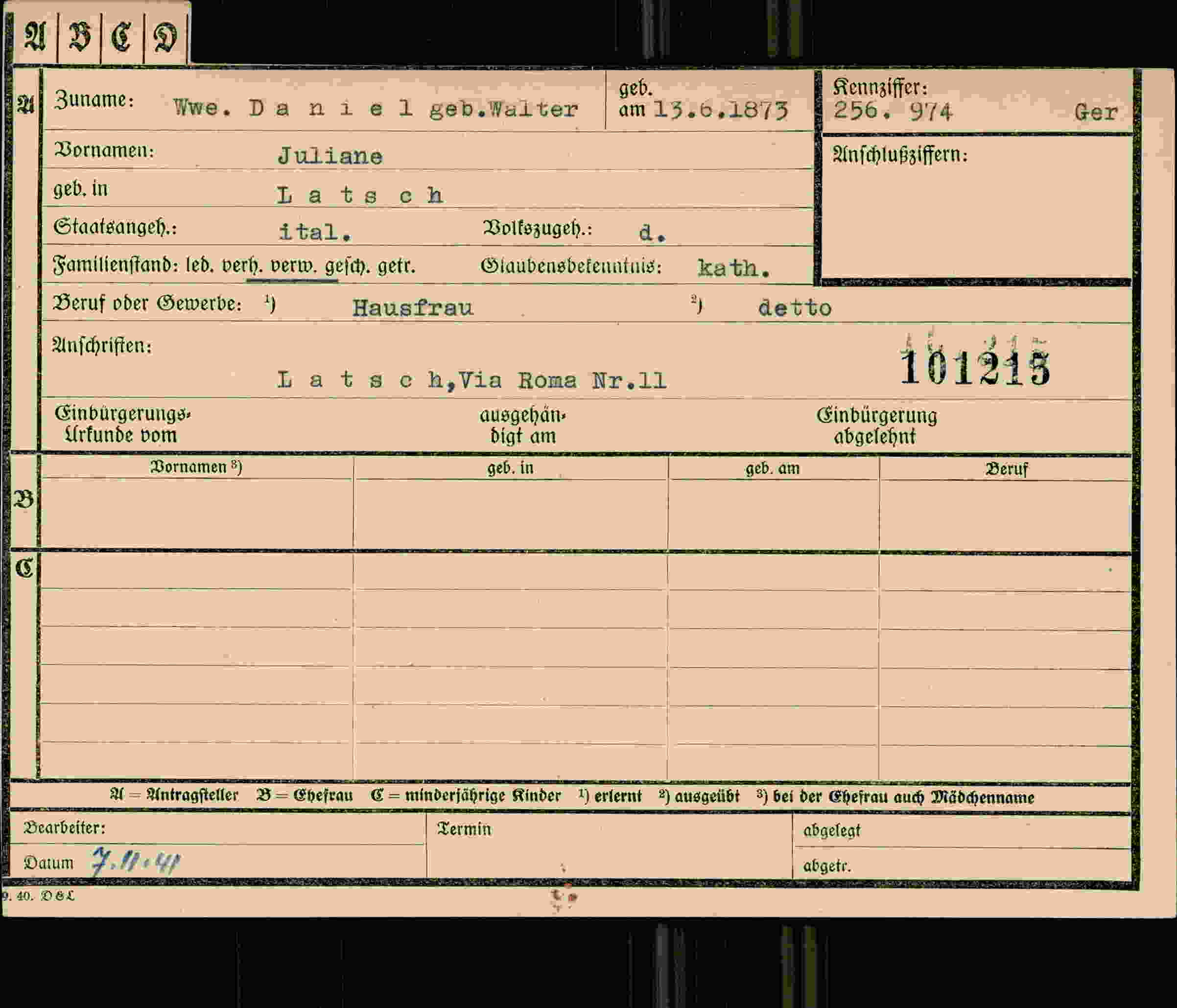The height and width of the screenshot is (1008, 1177).
Task: Click the 'Familienstand:' label
Action: pyautogui.click(x=116, y=265)
